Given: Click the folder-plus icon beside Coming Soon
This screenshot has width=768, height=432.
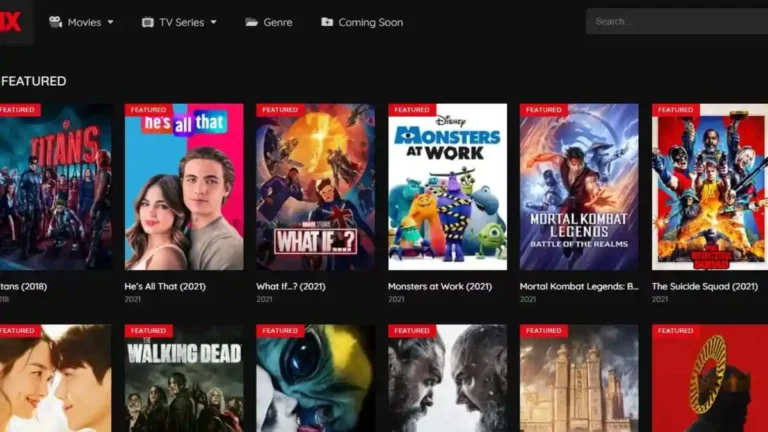Looking at the screenshot, I should tap(327, 22).
